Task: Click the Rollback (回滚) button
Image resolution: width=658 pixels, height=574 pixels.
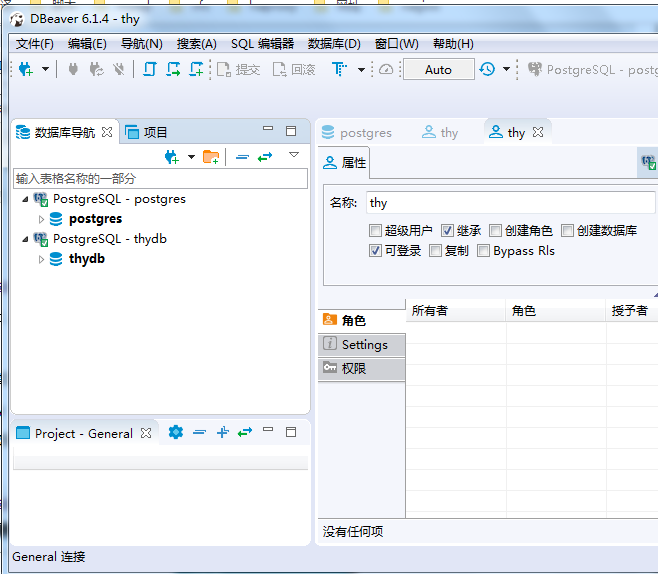Action: 294,70
